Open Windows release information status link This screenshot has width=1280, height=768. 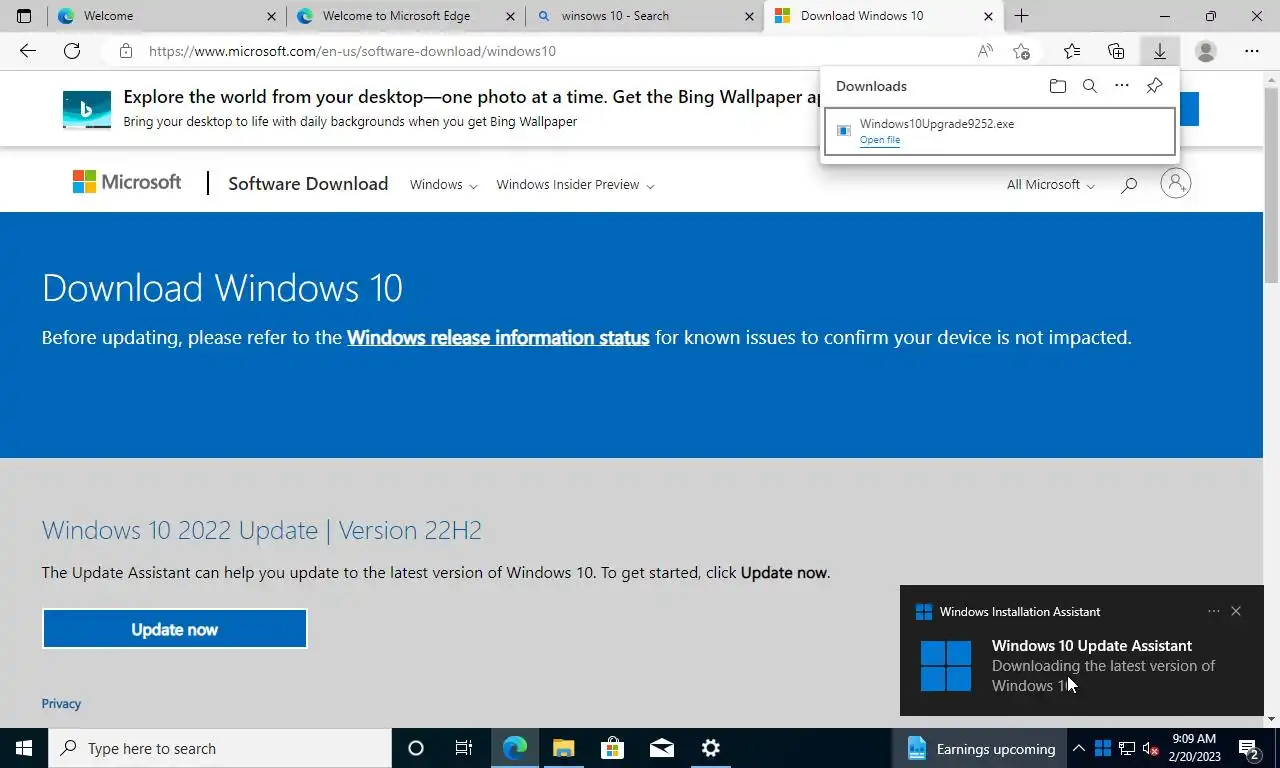click(498, 338)
